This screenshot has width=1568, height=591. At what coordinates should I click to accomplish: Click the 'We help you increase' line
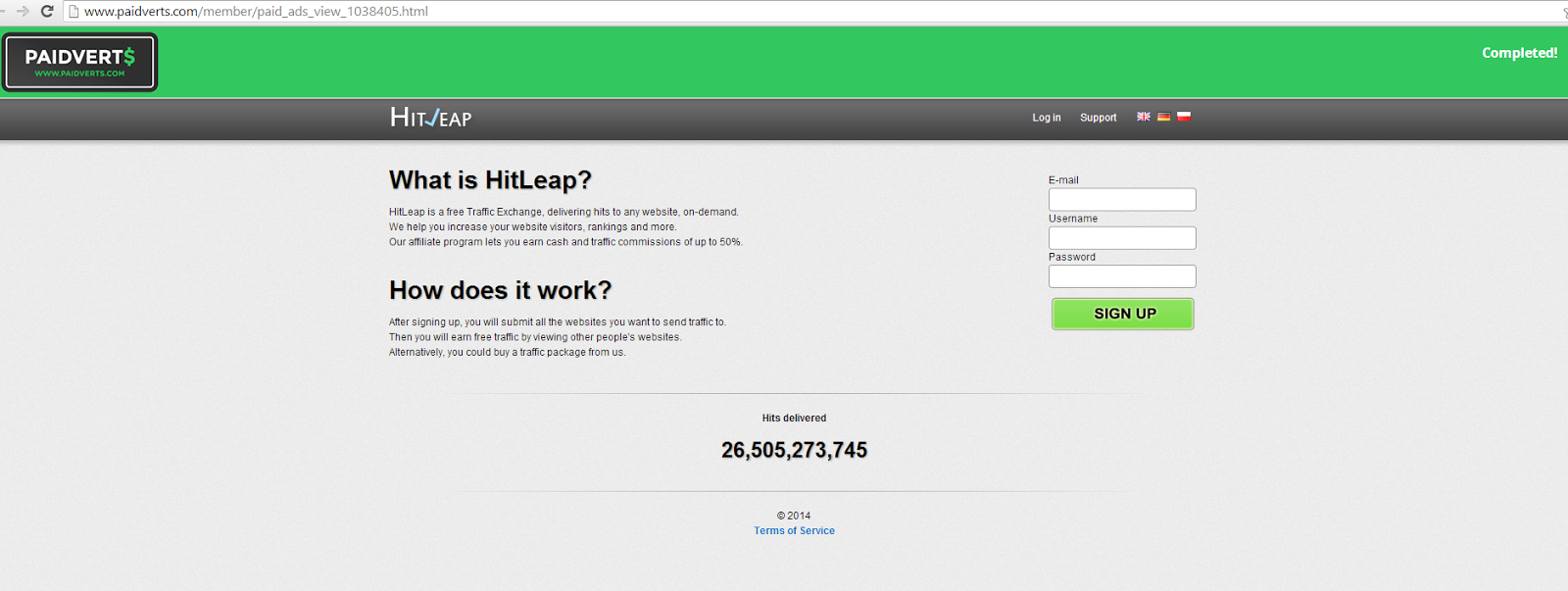click(532, 226)
